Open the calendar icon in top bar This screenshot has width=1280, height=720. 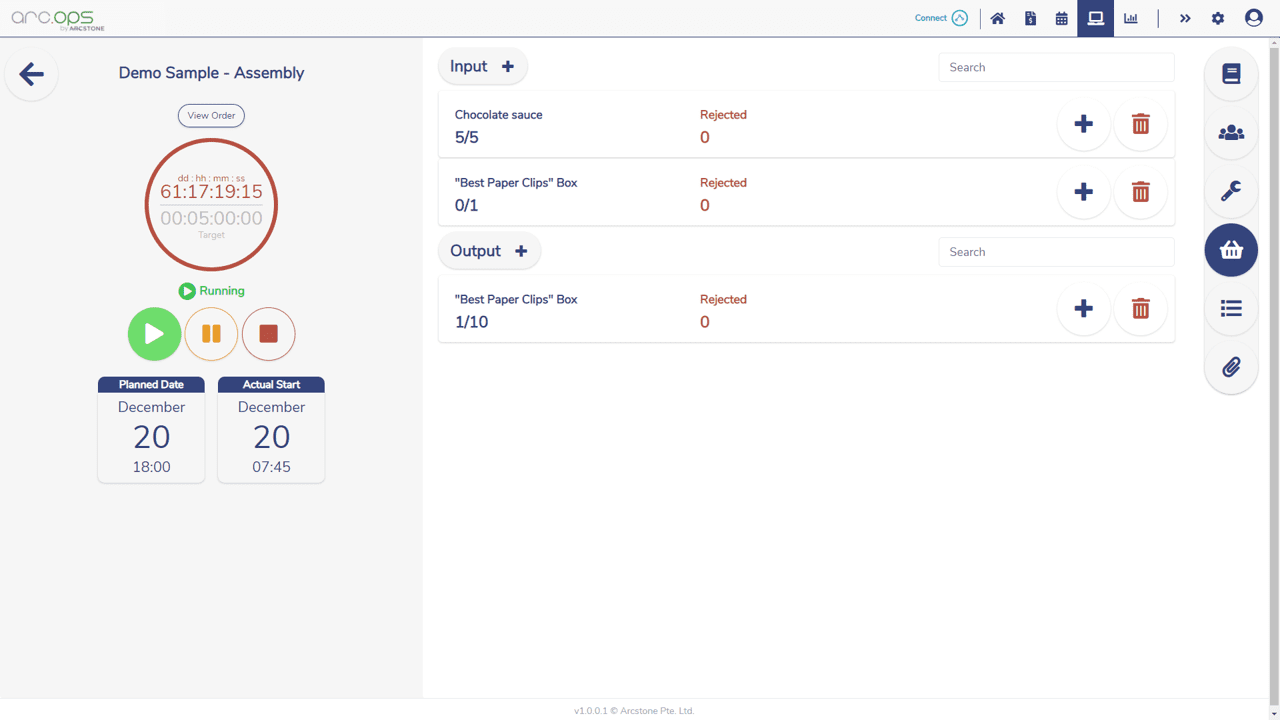tap(1061, 18)
